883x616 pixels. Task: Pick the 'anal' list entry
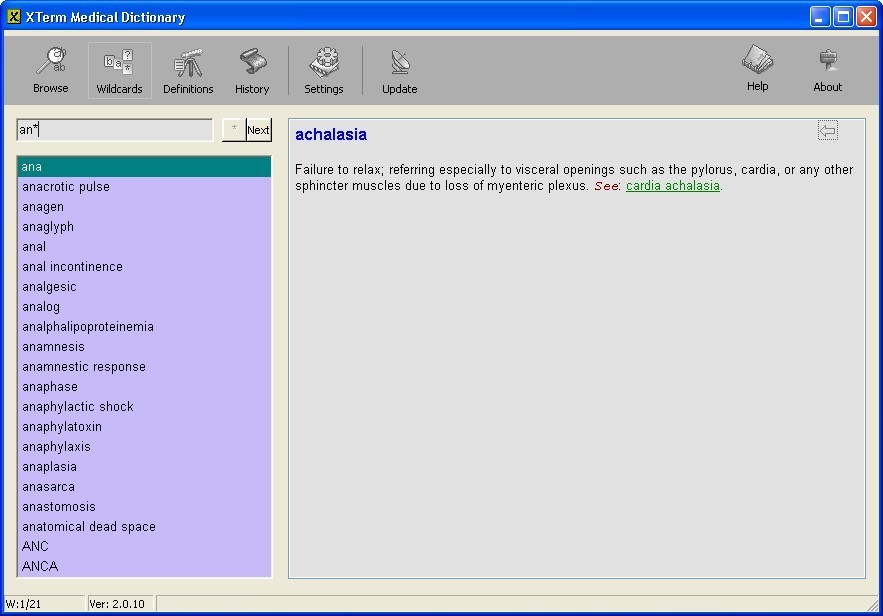tap(144, 247)
